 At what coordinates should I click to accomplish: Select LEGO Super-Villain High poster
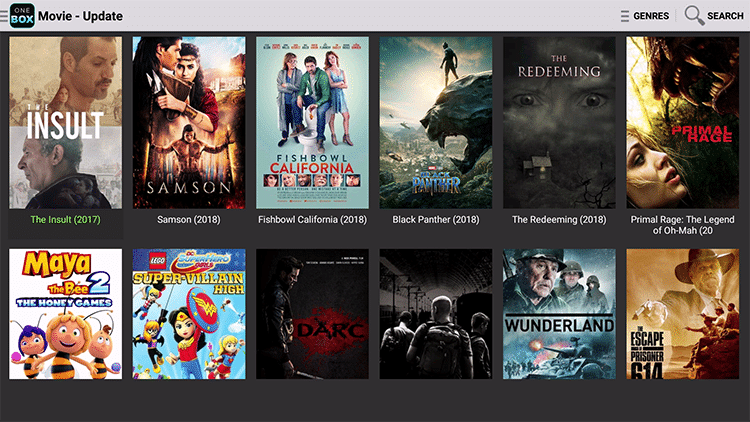pyautogui.click(x=189, y=314)
